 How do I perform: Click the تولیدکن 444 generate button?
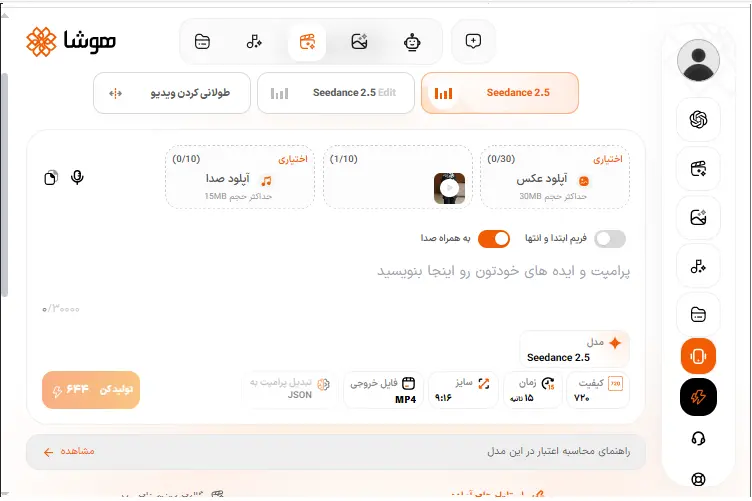(x=91, y=390)
